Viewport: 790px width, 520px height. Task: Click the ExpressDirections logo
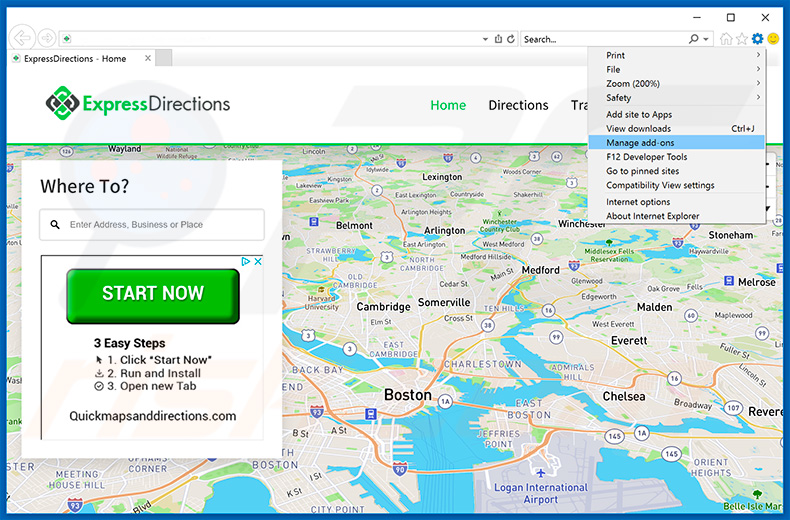(138, 103)
